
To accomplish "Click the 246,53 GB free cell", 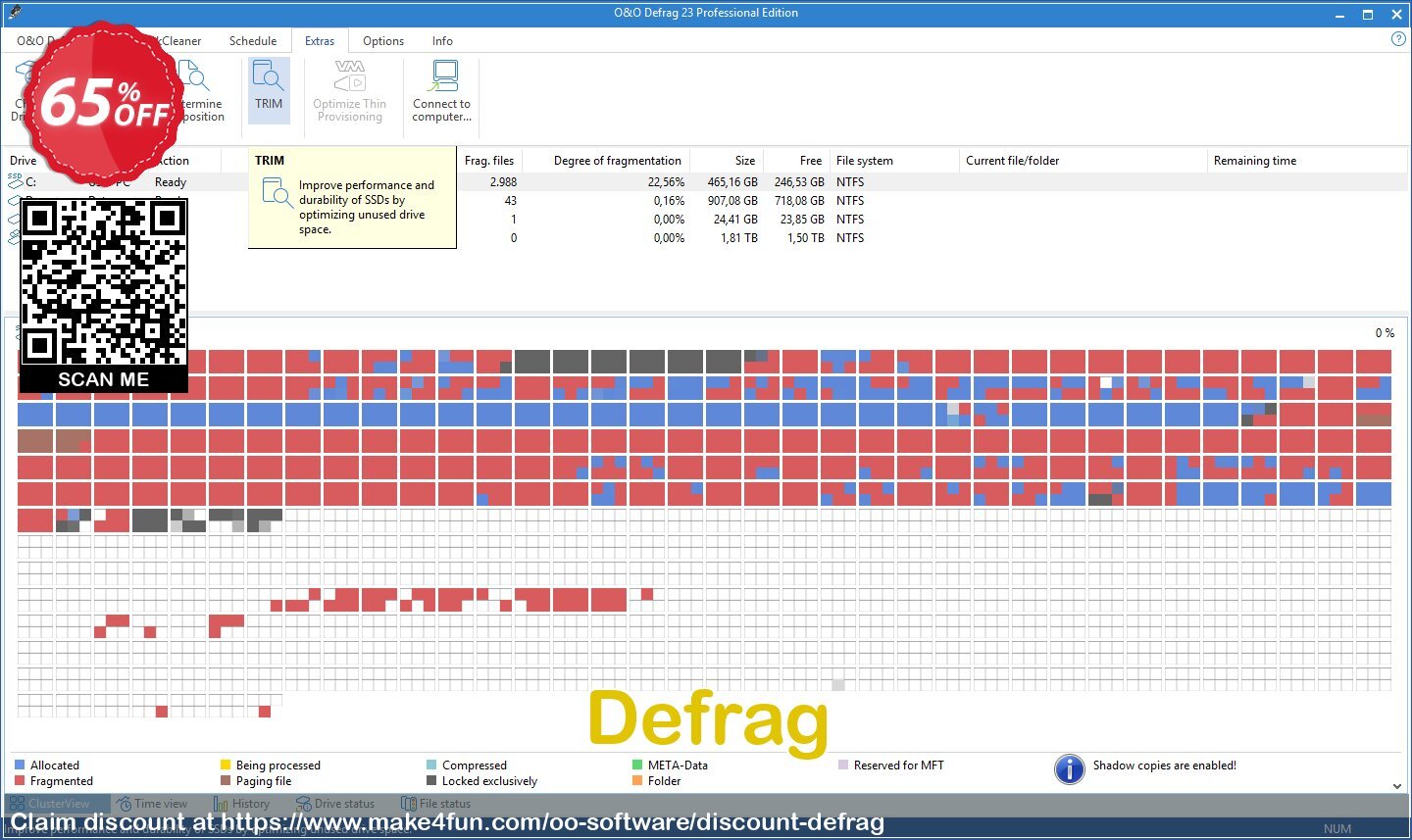I will coord(799,182).
